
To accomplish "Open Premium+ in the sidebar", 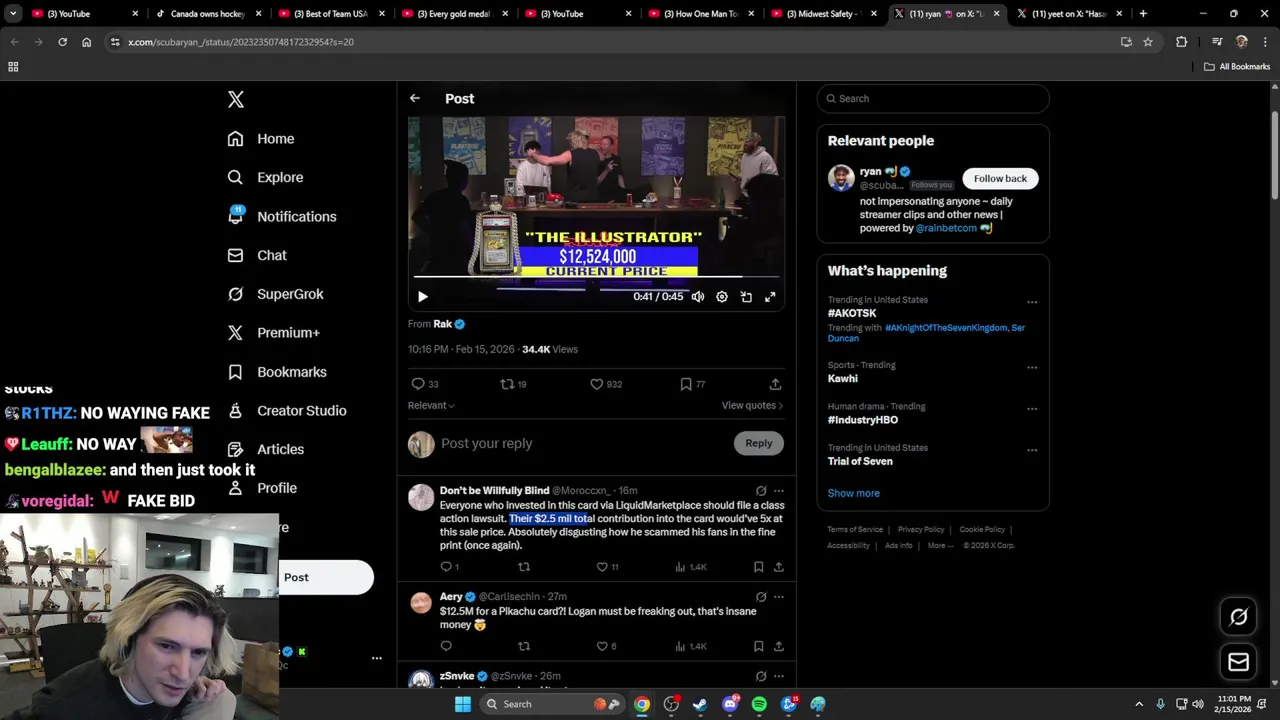I will 273,333.
